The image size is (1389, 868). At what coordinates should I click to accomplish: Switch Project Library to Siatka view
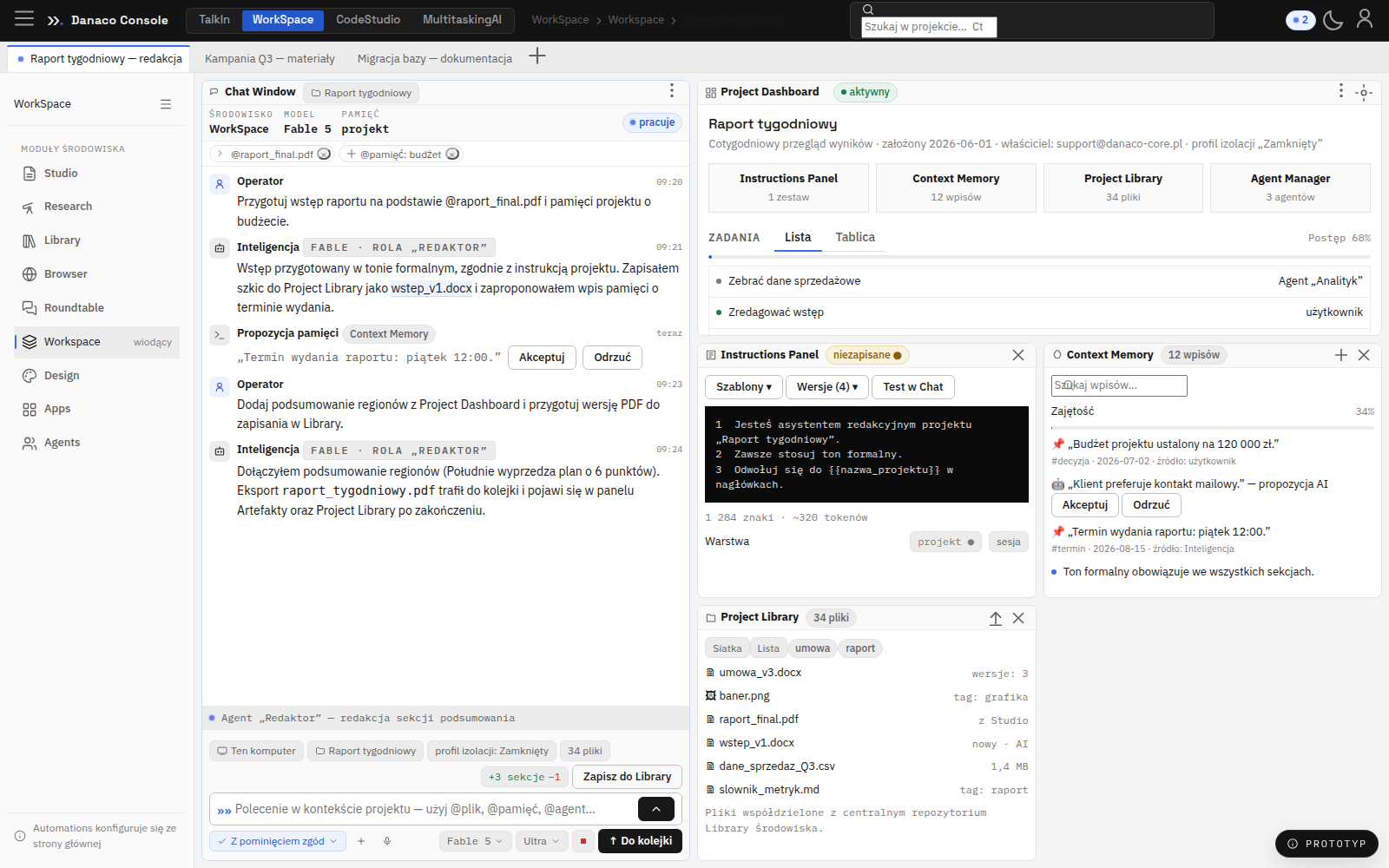(x=727, y=648)
